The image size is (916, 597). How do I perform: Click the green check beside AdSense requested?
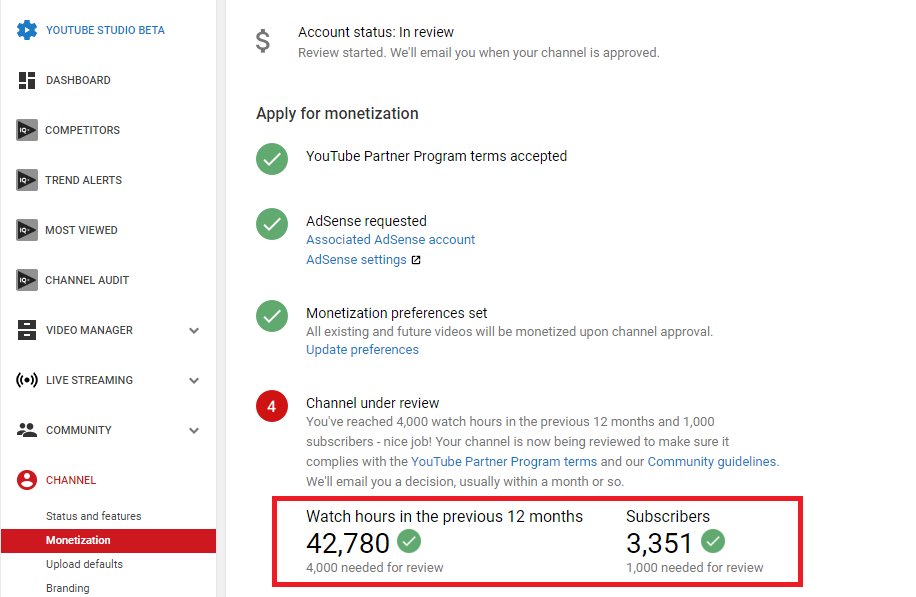pos(272,224)
